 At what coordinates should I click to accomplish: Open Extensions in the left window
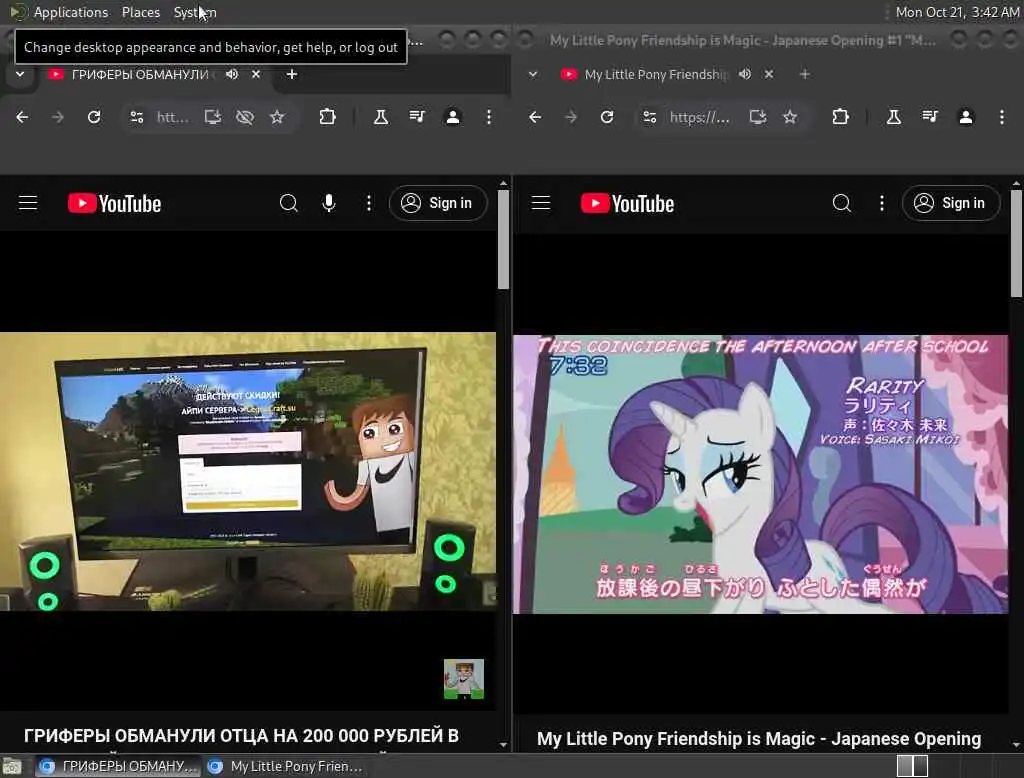327,117
